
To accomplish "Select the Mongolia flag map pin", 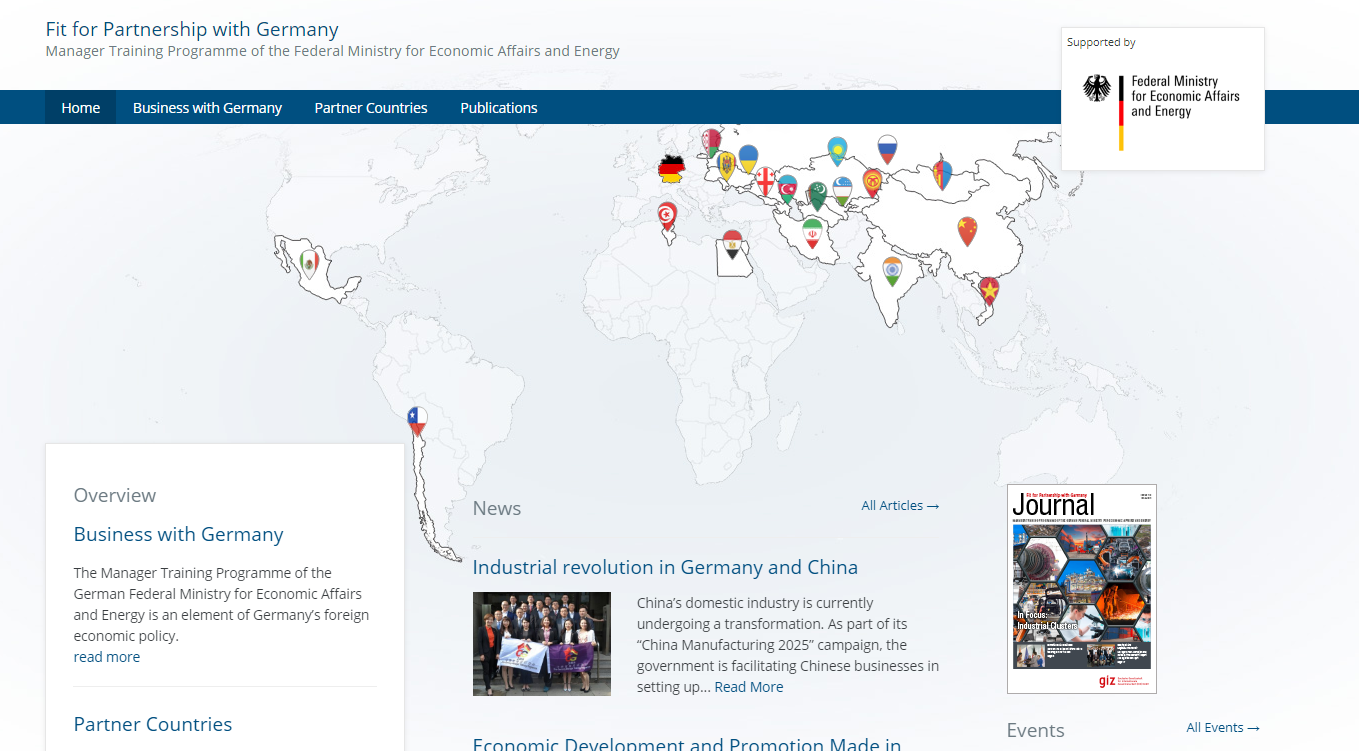I will tap(942, 175).
